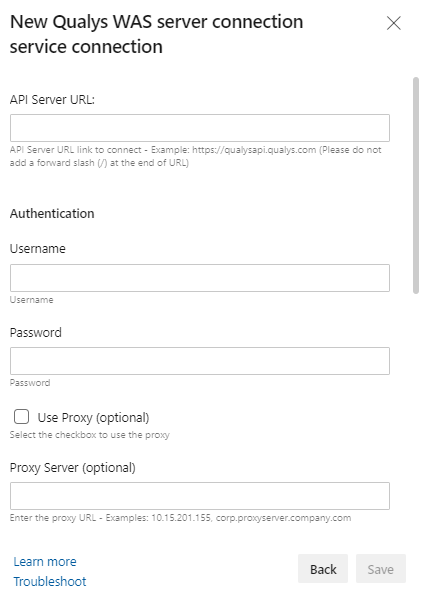423x592 pixels.
Task: Click the vertical scrollbar thumb
Action: (x=416, y=185)
